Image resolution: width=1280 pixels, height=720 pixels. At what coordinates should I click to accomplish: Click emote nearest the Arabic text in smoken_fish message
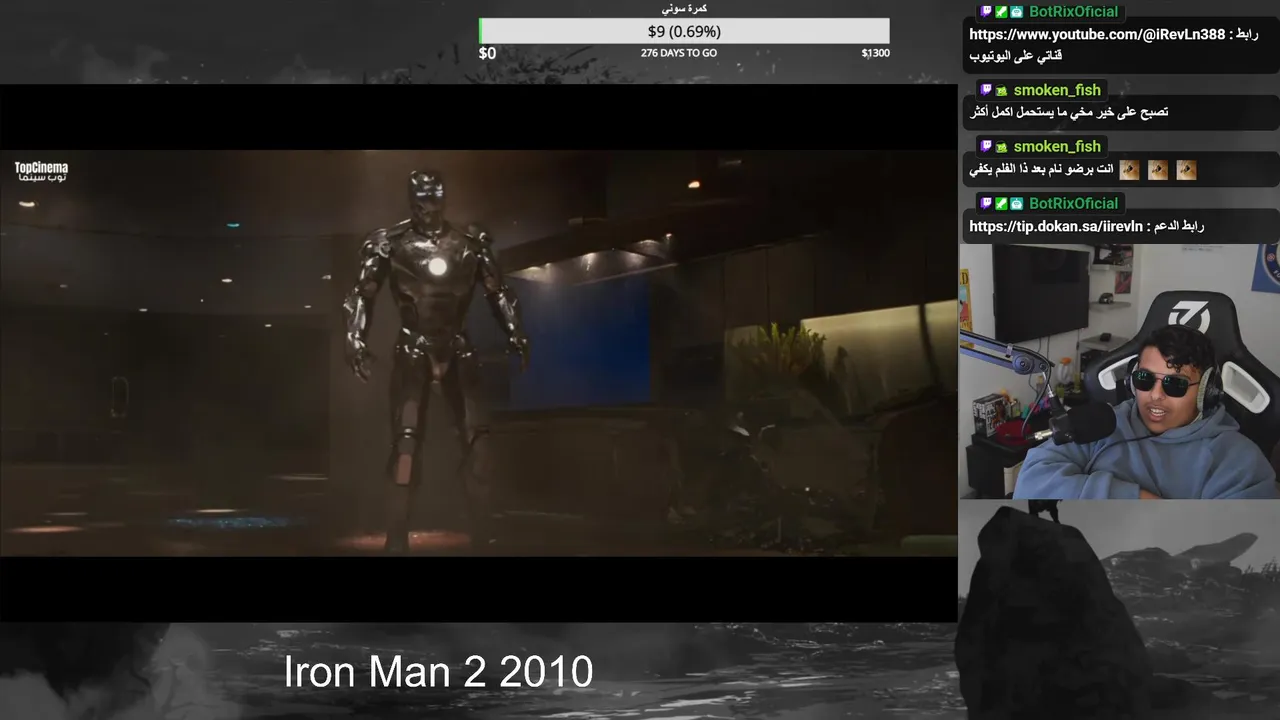point(1129,170)
